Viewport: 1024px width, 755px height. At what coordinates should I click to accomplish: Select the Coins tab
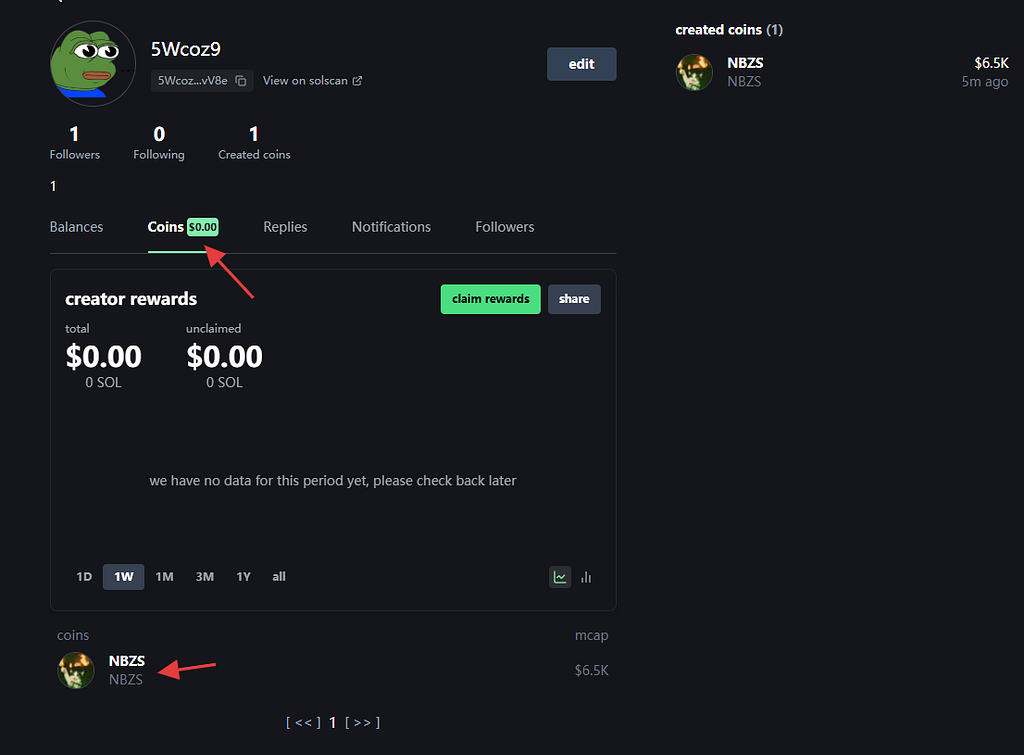(166, 227)
